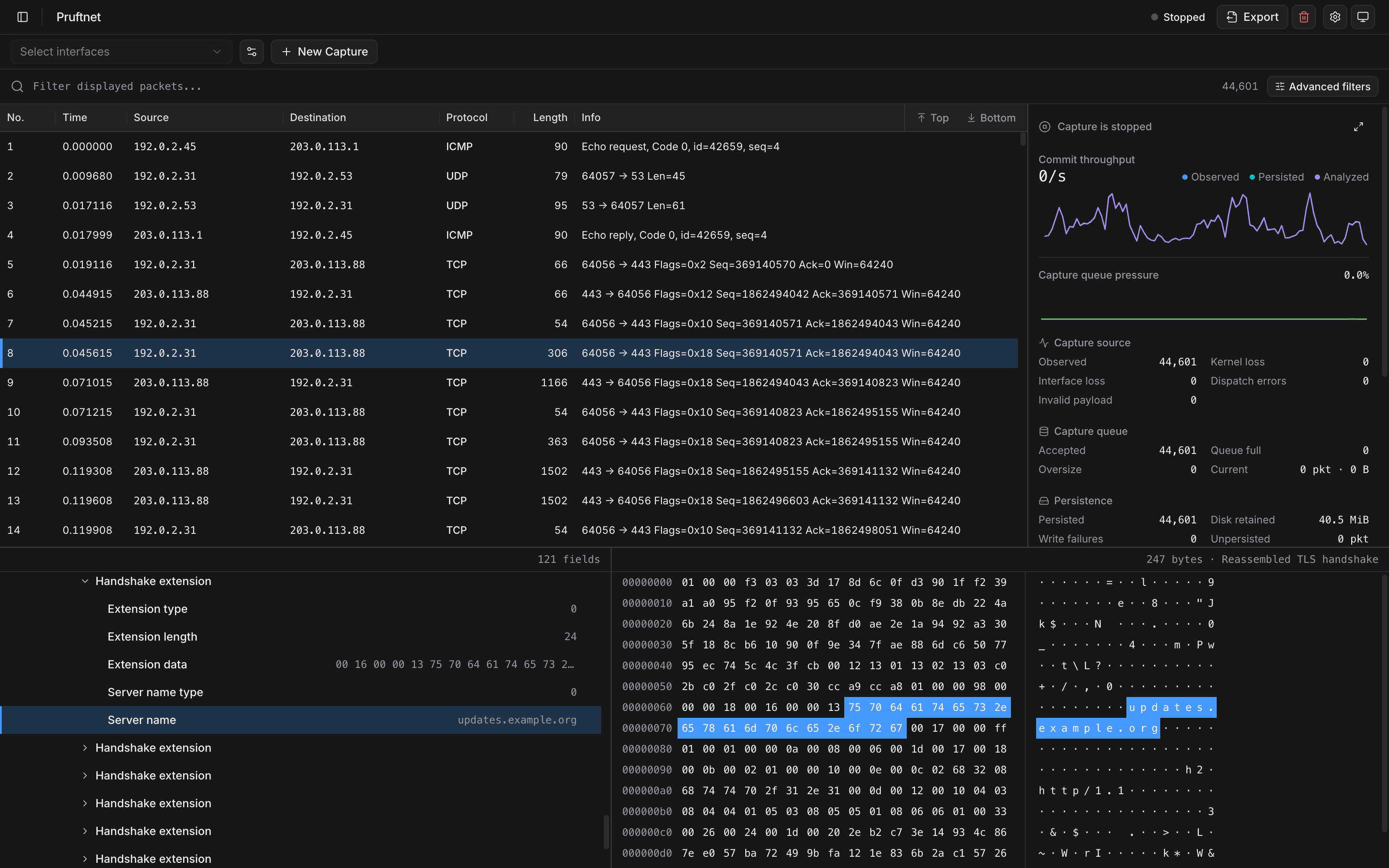This screenshot has width=1389, height=868.
Task: Select packet 1 Echo request row
Action: pyautogui.click(x=509, y=147)
